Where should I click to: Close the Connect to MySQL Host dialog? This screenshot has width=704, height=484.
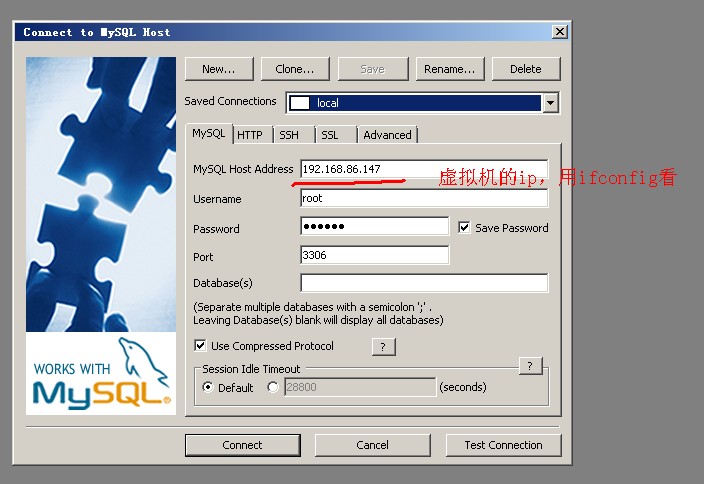click(x=559, y=32)
